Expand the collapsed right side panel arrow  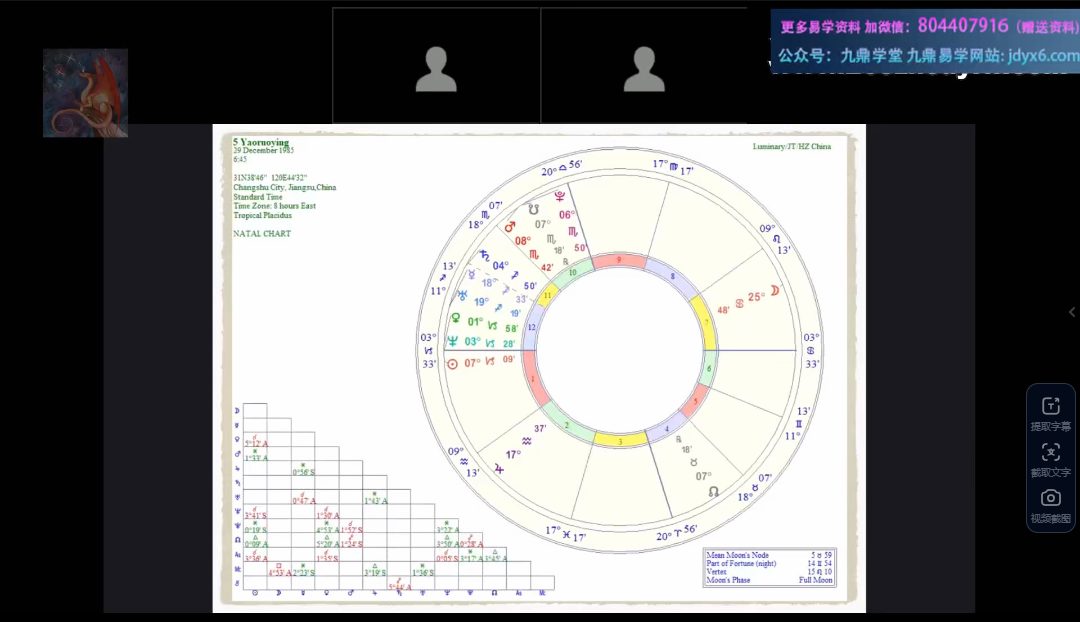pyautogui.click(x=1072, y=312)
